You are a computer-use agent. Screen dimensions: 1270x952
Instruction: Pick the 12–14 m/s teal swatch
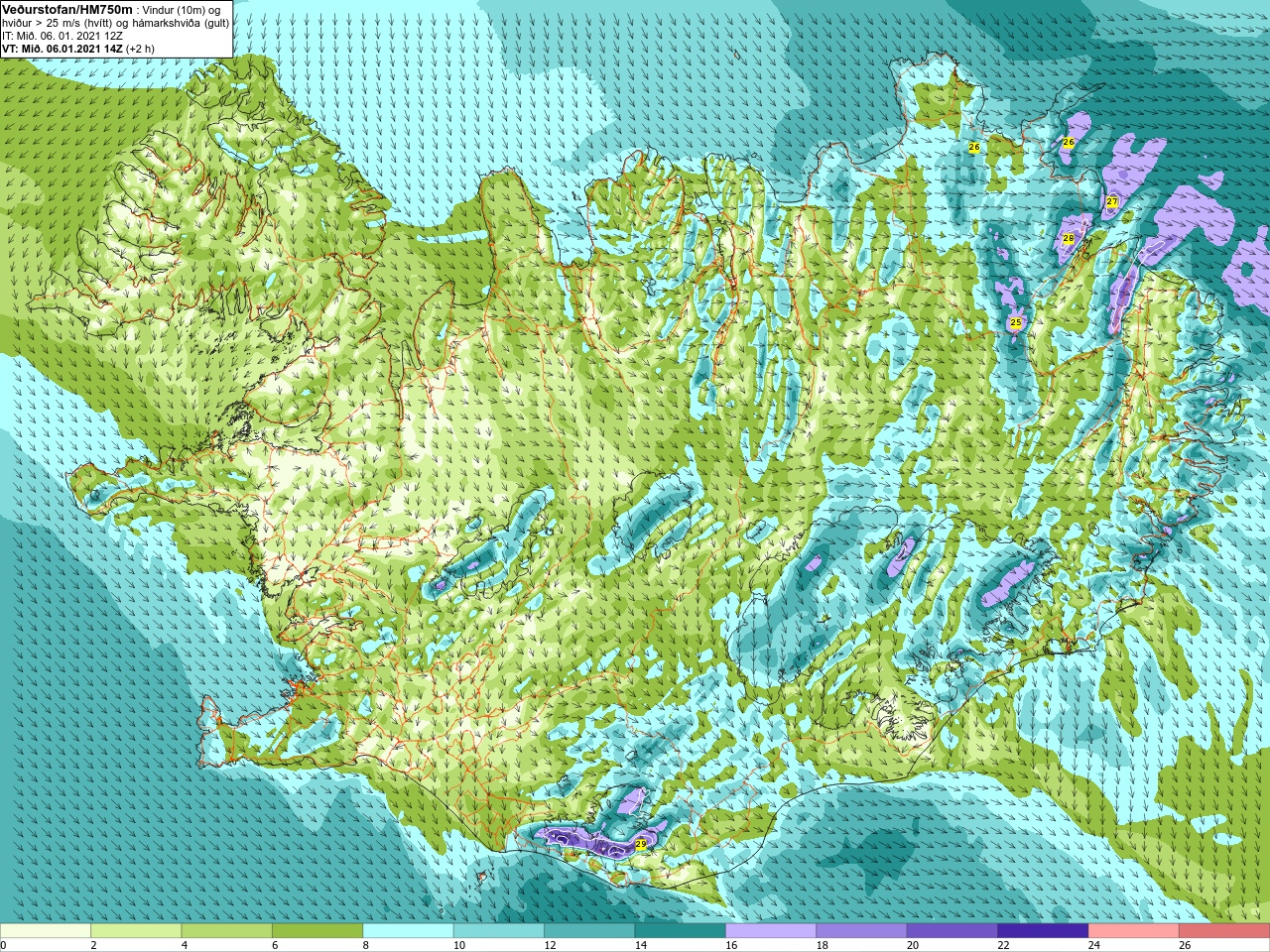[x=589, y=930]
